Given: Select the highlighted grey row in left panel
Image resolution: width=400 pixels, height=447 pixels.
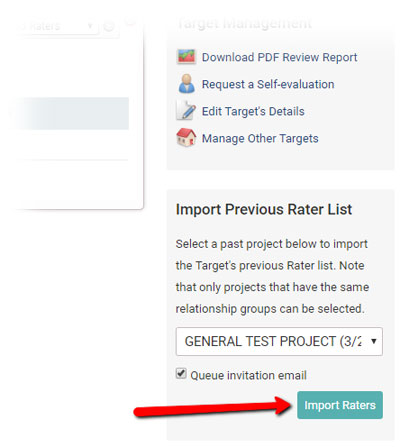Looking at the screenshot, I should [69, 113].
